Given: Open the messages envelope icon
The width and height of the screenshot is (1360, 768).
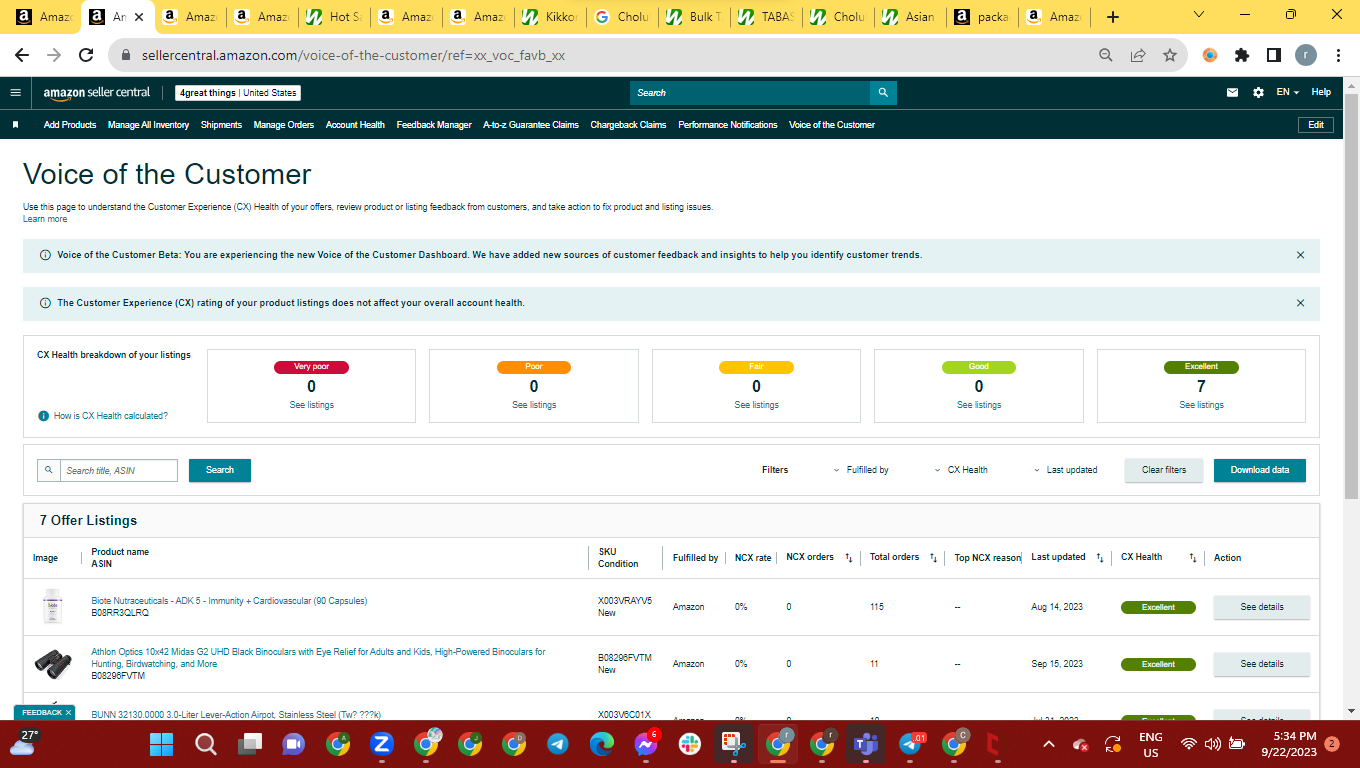Looking at the screenshot, I should 1233,93.
